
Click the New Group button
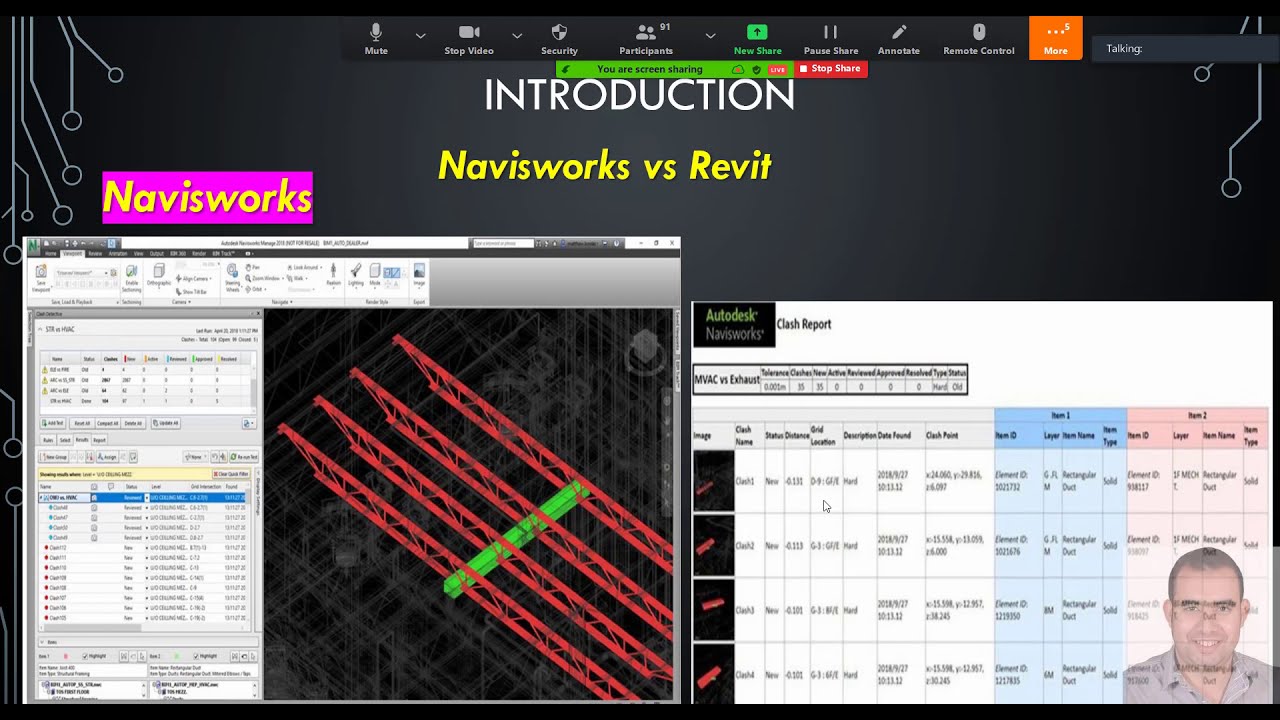[x=54, y=457]
